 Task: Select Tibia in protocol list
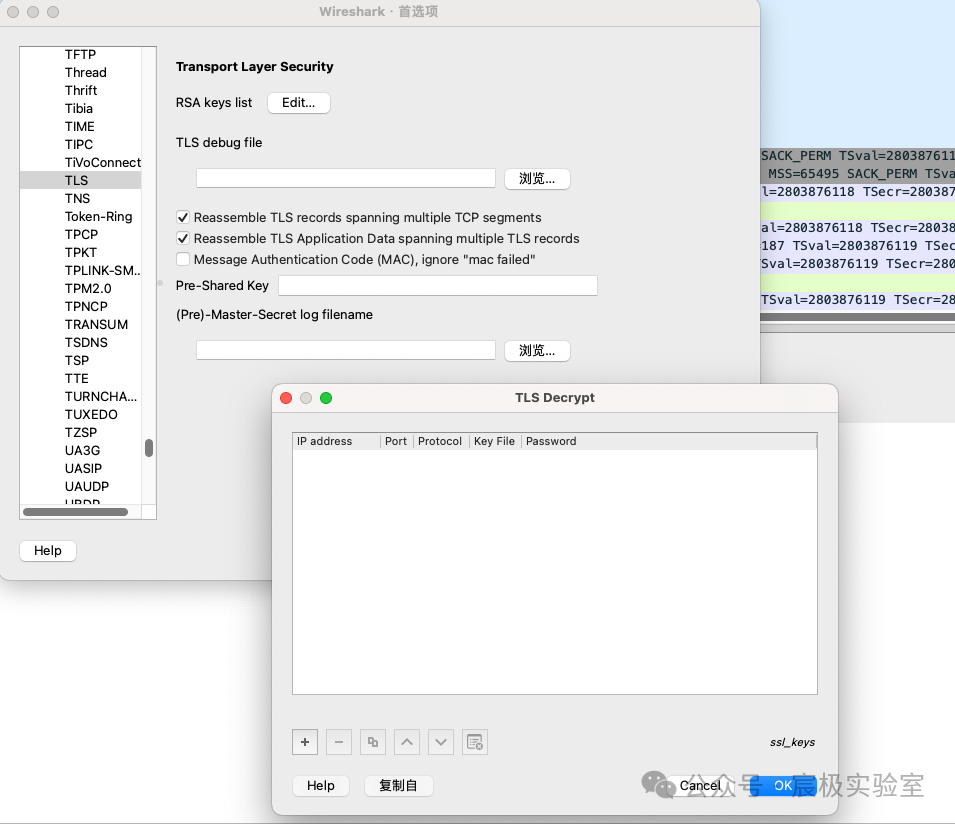point(80,108)
